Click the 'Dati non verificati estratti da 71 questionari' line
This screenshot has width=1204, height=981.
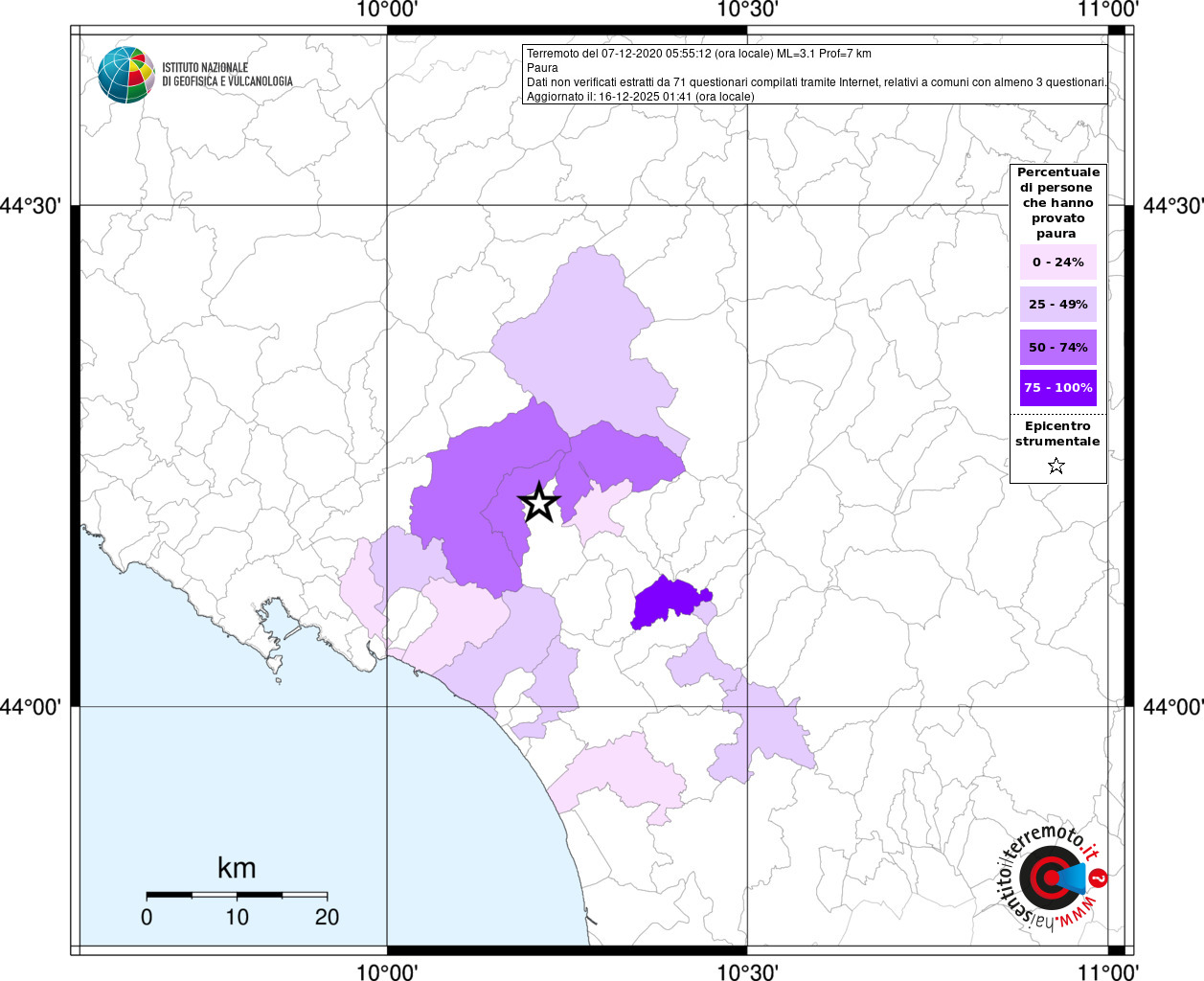[817, 82]
